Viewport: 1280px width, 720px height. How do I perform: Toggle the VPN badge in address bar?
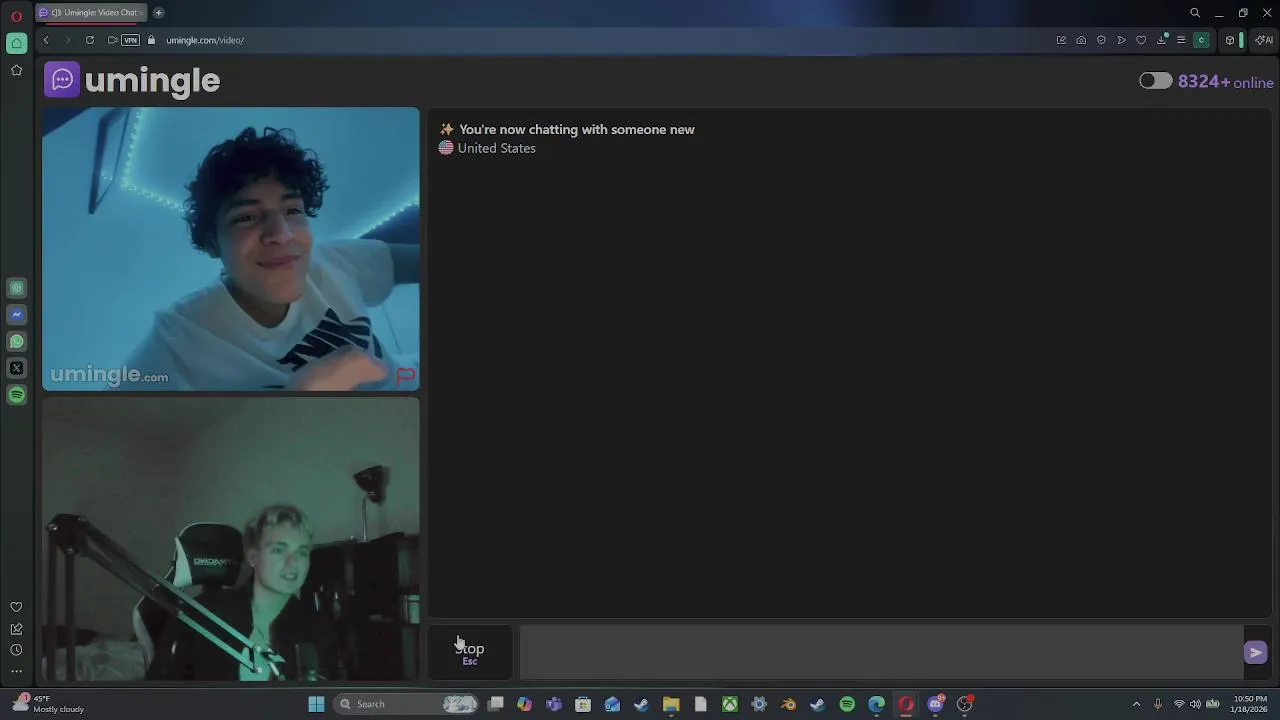(x=130, y=40)
